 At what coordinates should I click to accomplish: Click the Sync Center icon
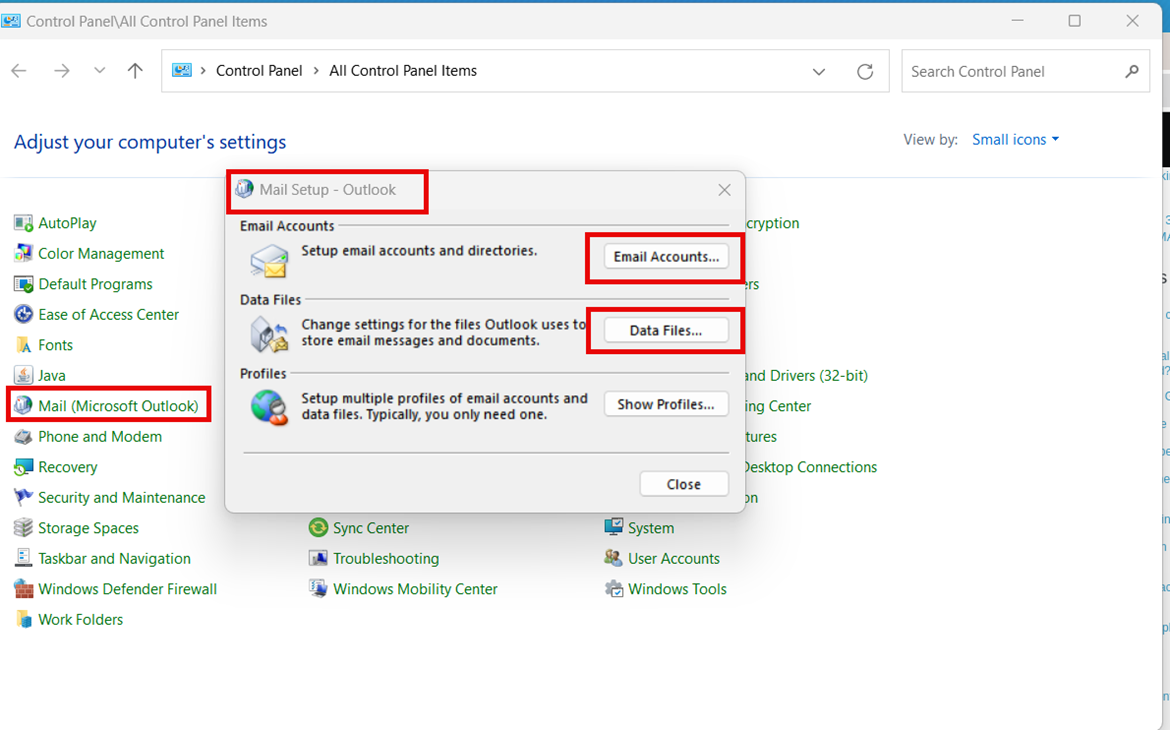[x=318, y=528]
